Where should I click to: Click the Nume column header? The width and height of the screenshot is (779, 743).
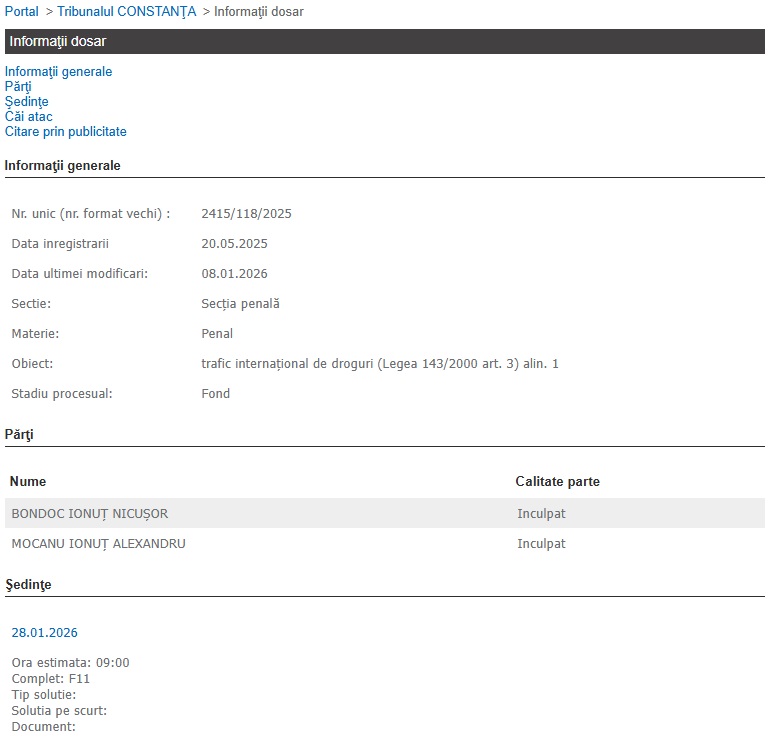(x=28, y=482)
